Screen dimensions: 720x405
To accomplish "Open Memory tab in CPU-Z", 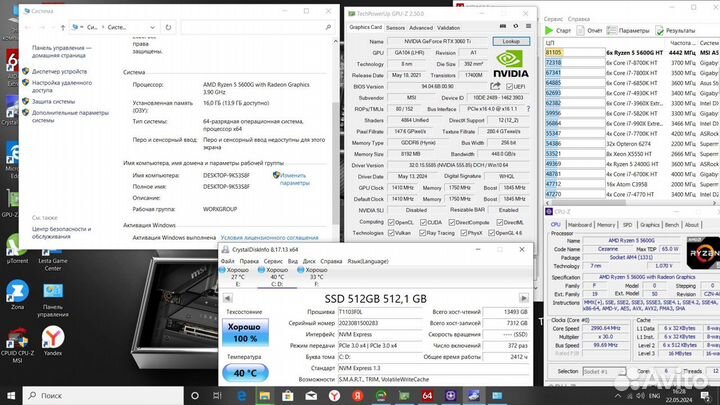I will (606, 225).
